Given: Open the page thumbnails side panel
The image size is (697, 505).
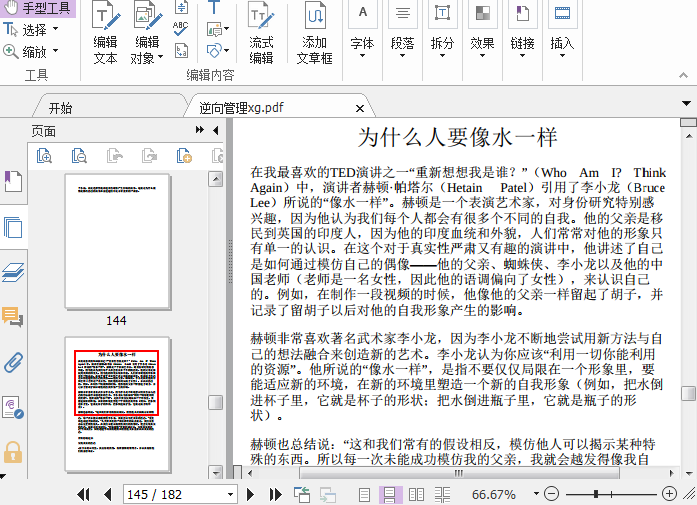Looking at the screenshot, I should [x=13, y=227].
